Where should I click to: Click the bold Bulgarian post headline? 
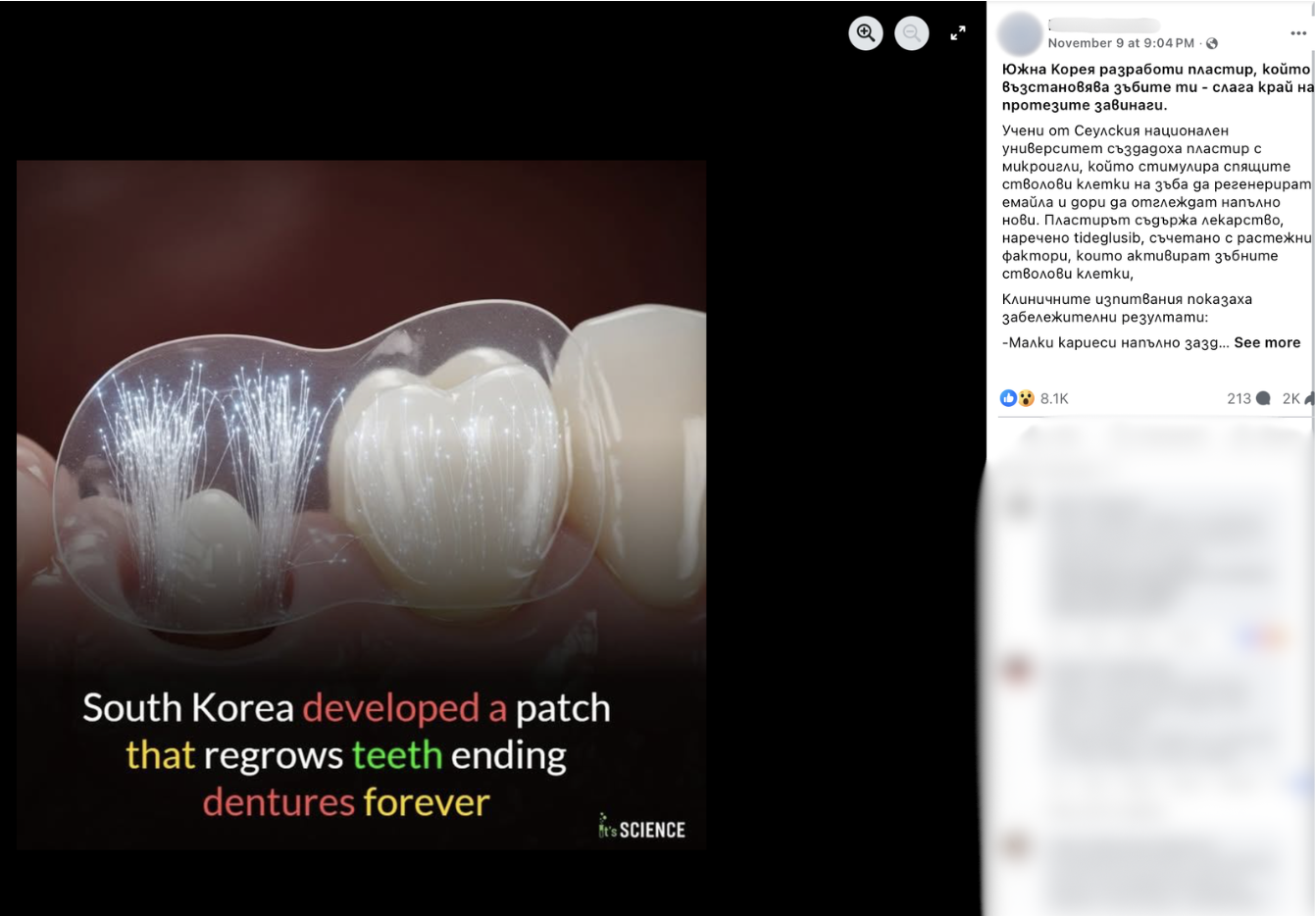1155,86
